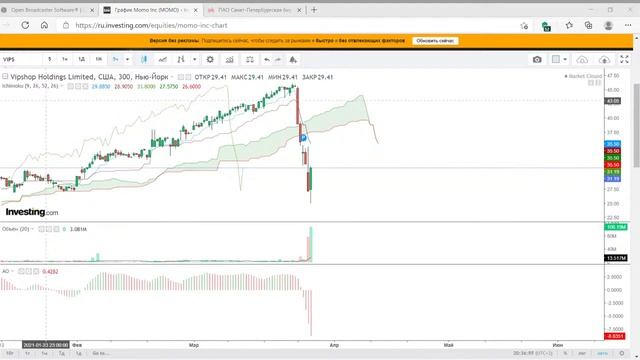The image size is (640, 360).
Task: Enter fullscreen chart mode icon
Action: coord(624,60)
